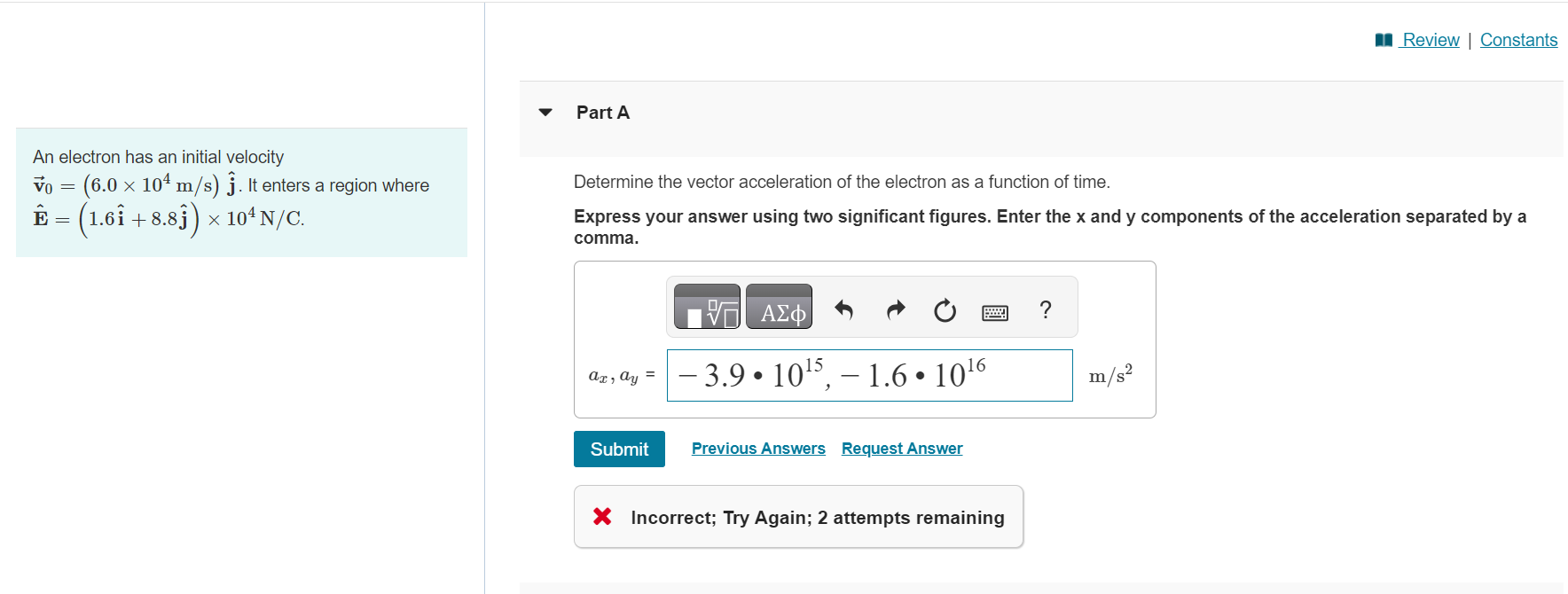Open the math templates palette
1568x594 pixels.
[707, 308]
